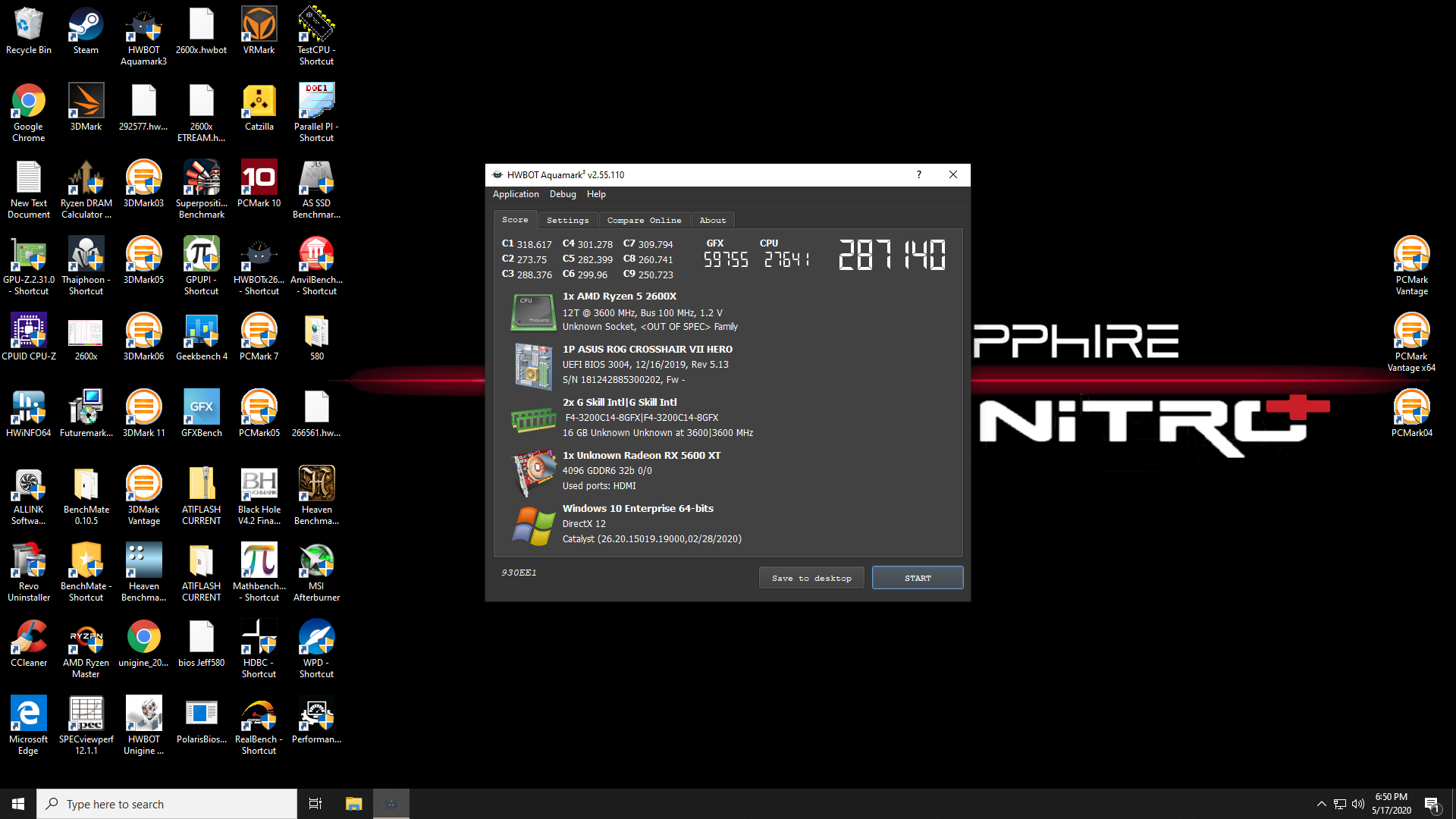Open File Explorer from taskbar
1456x819 pixels.
353,804
